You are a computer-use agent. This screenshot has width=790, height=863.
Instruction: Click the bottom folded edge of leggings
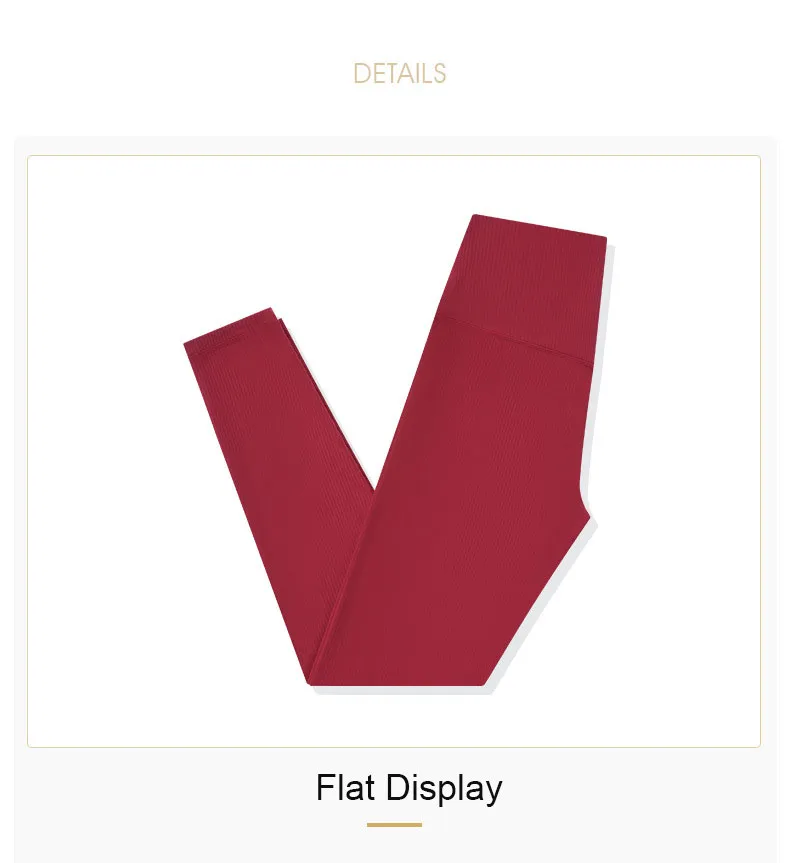[396, 682]
